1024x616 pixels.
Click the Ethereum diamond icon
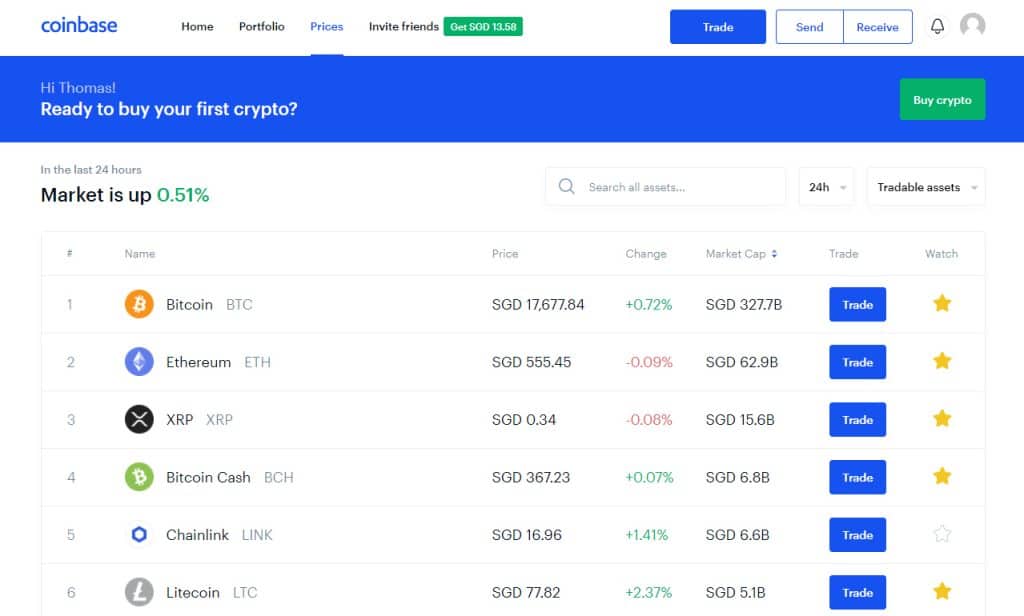pyautogui.click(x=139, y=362)
